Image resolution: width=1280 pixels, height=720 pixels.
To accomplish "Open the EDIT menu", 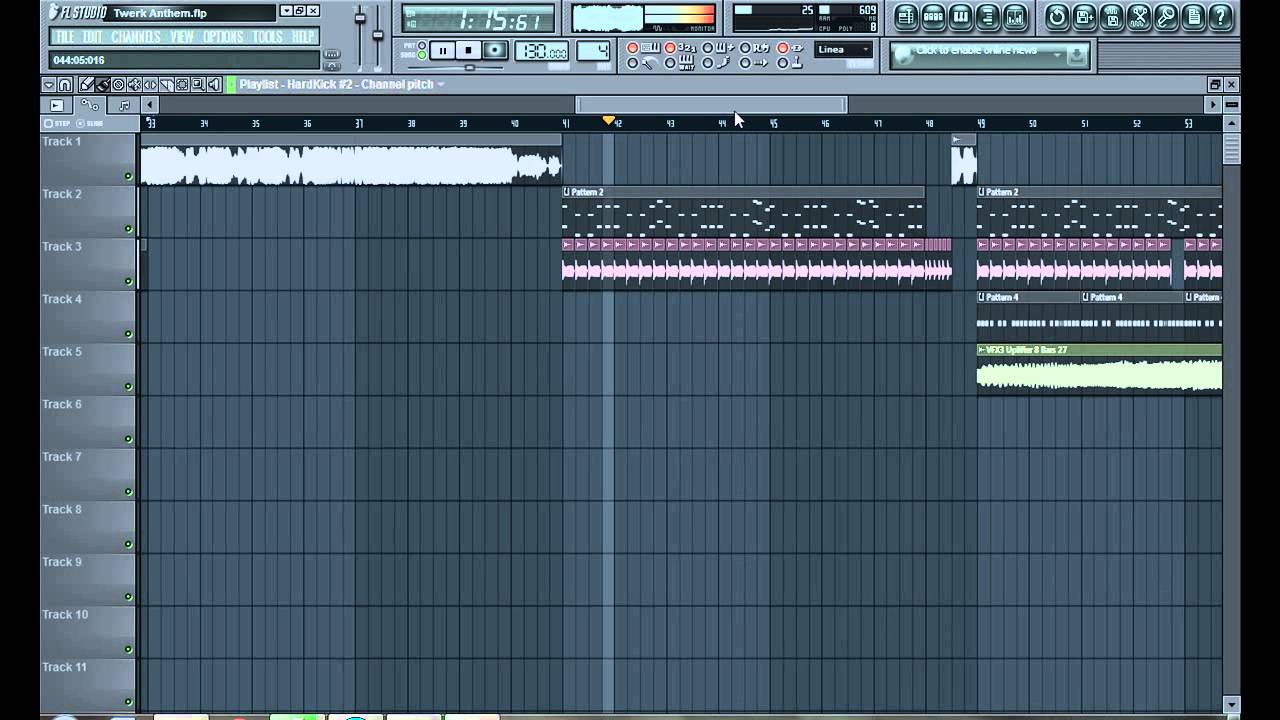I will (x=93, y=37).
